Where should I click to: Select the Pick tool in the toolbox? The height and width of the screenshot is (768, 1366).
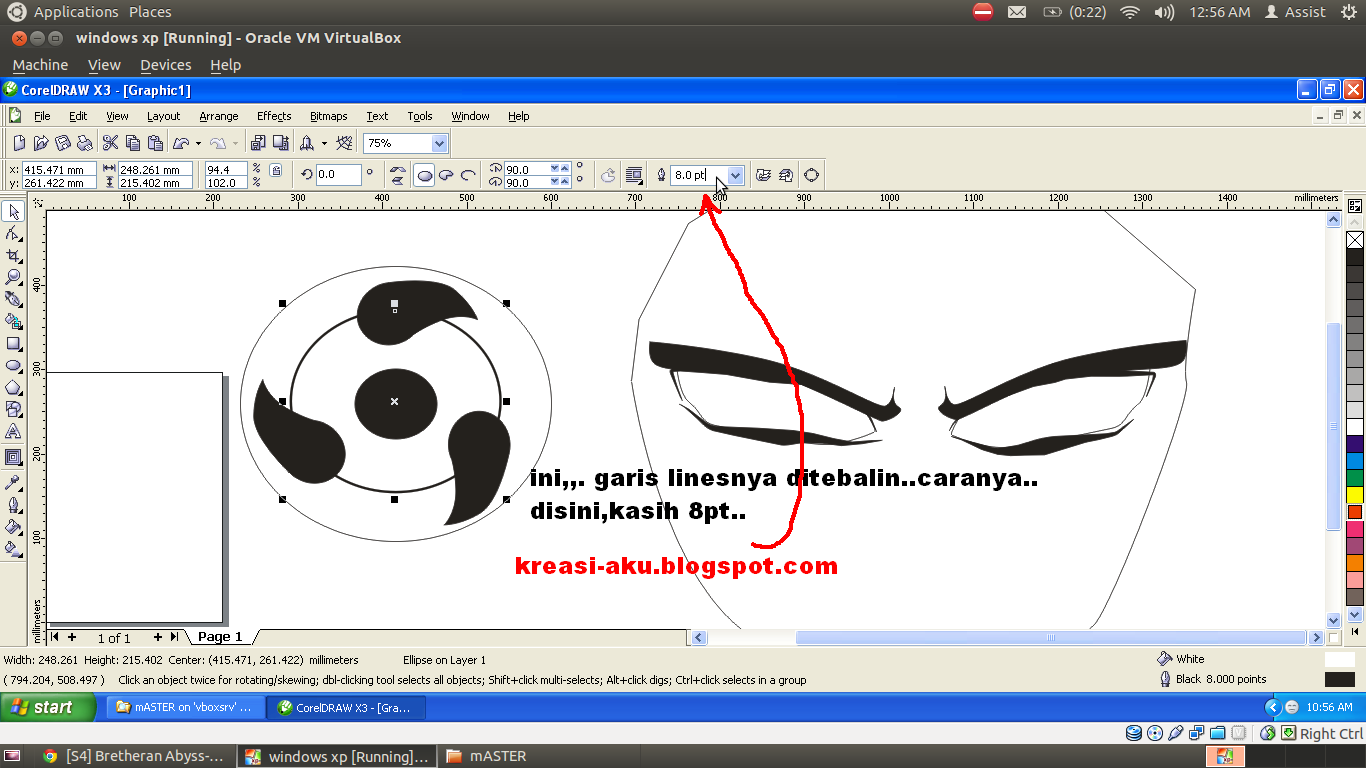[13, 211]
